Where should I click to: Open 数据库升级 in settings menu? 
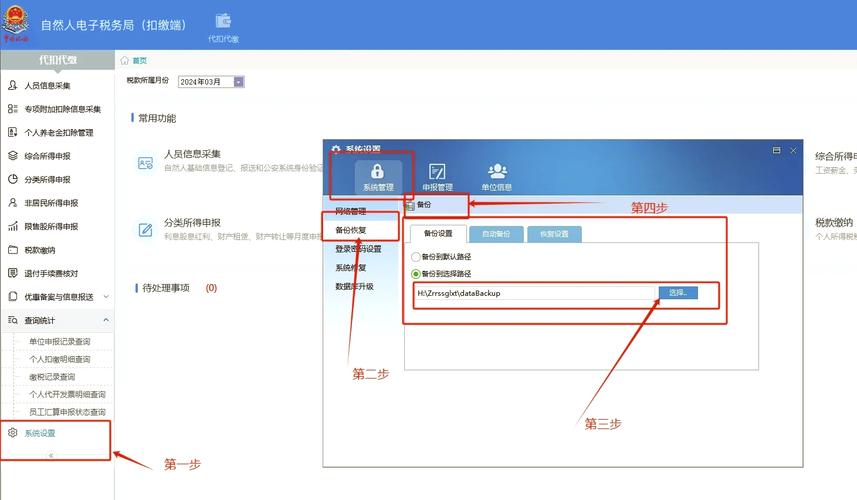click(x=354, y=286)
